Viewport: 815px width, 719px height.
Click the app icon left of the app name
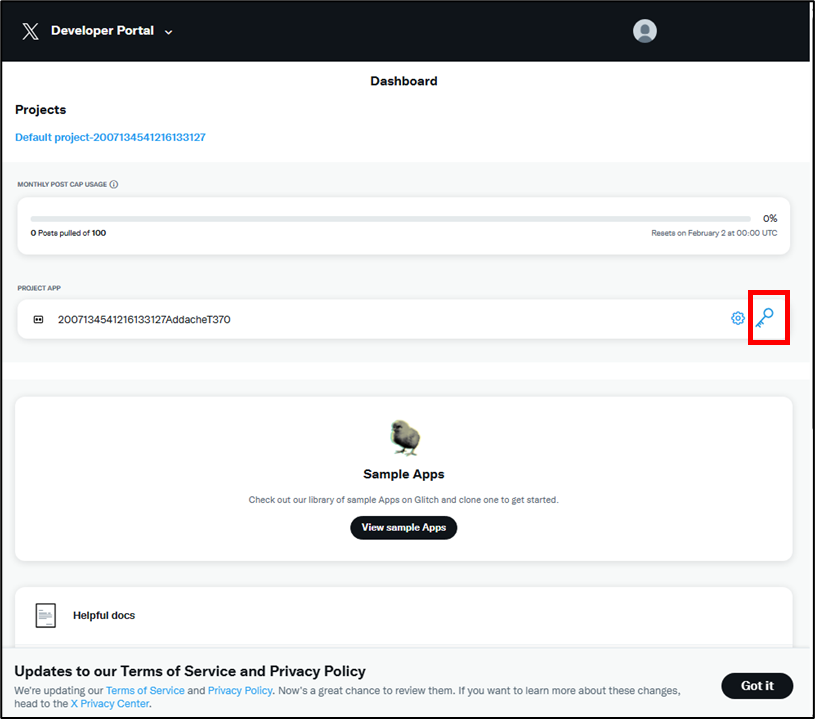tap(39, 319)
